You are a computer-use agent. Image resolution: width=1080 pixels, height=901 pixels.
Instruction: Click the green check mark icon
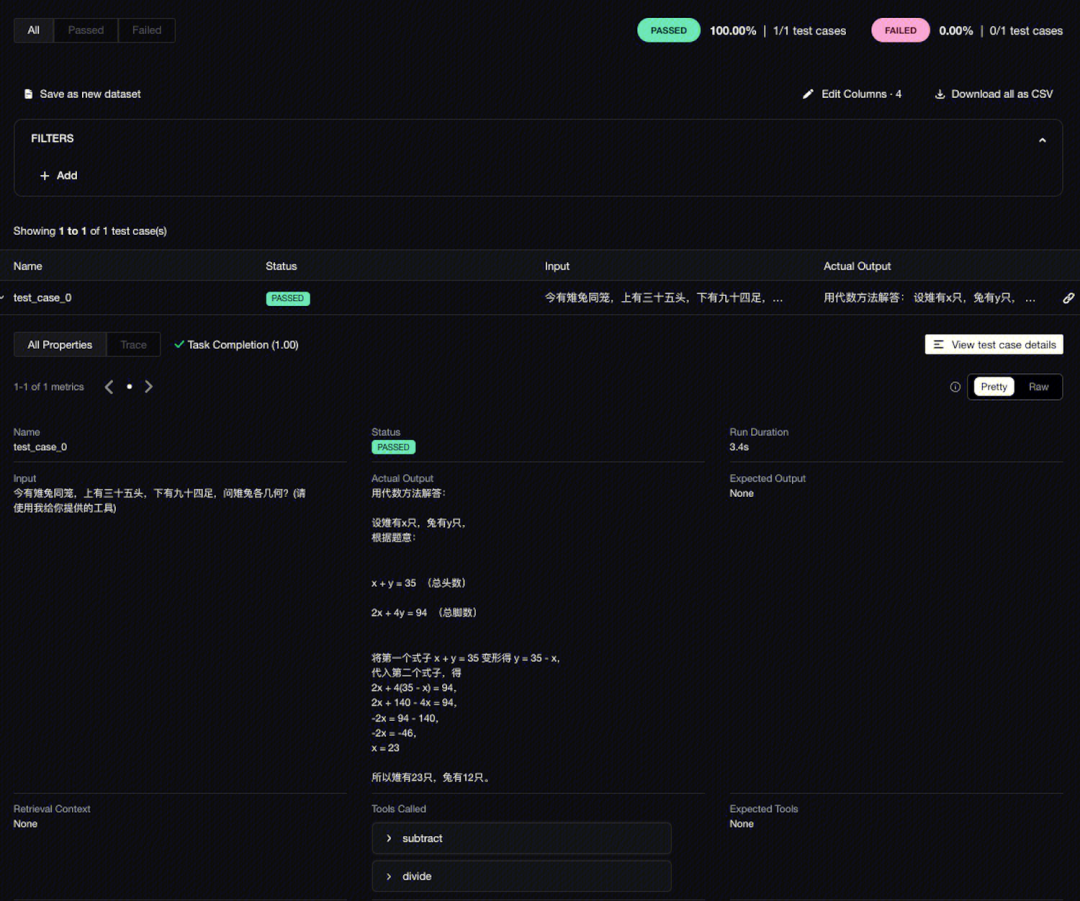(179, 344)
